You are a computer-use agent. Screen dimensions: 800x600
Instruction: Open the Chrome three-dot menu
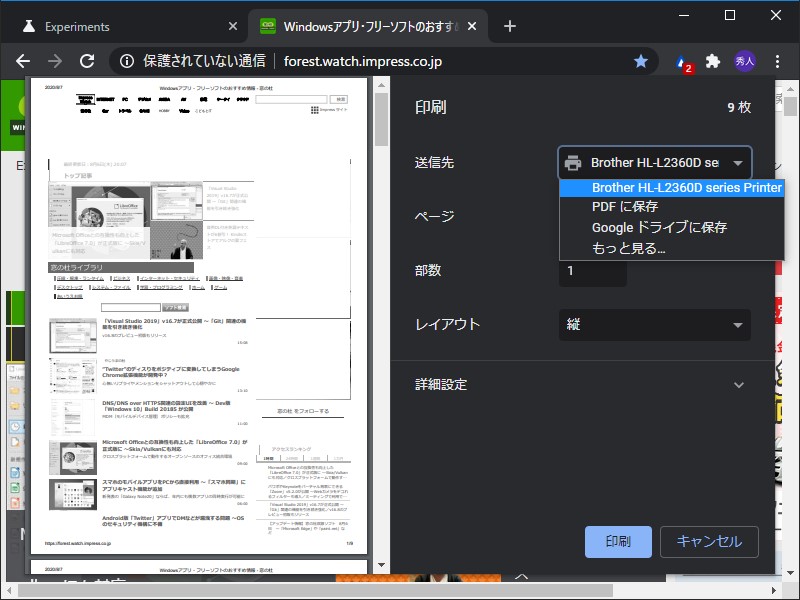pyautogui.click(x=779, y=60)
